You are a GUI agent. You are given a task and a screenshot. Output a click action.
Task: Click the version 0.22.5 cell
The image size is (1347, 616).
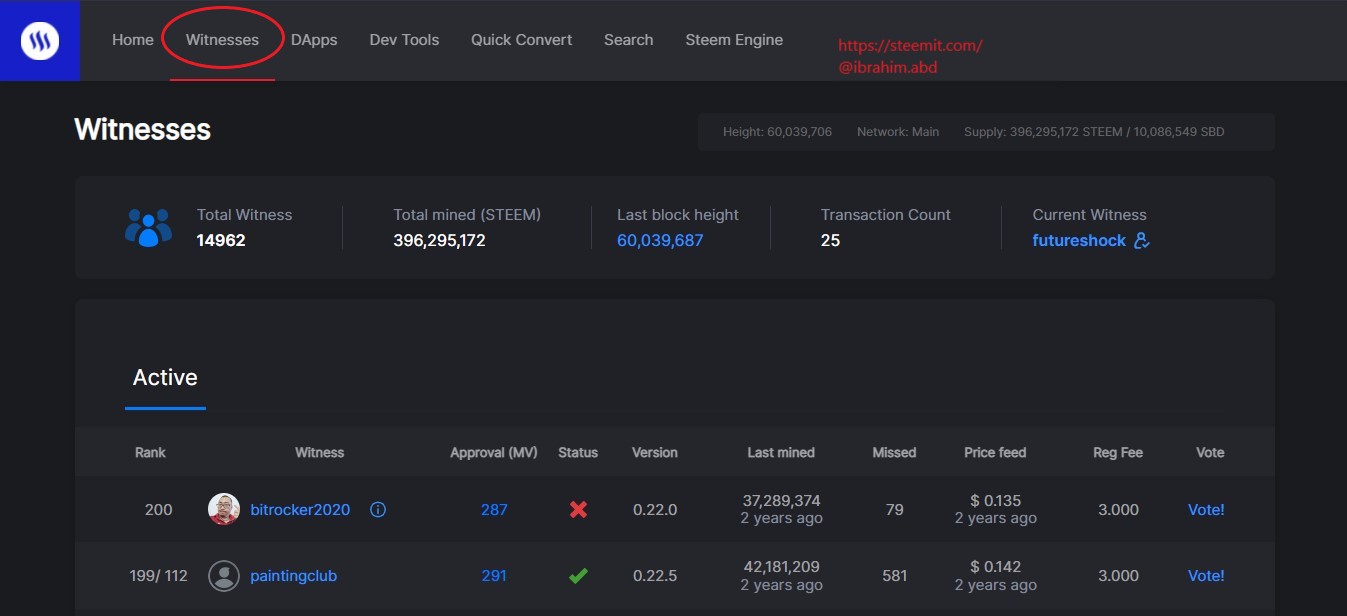pos(655,576)
